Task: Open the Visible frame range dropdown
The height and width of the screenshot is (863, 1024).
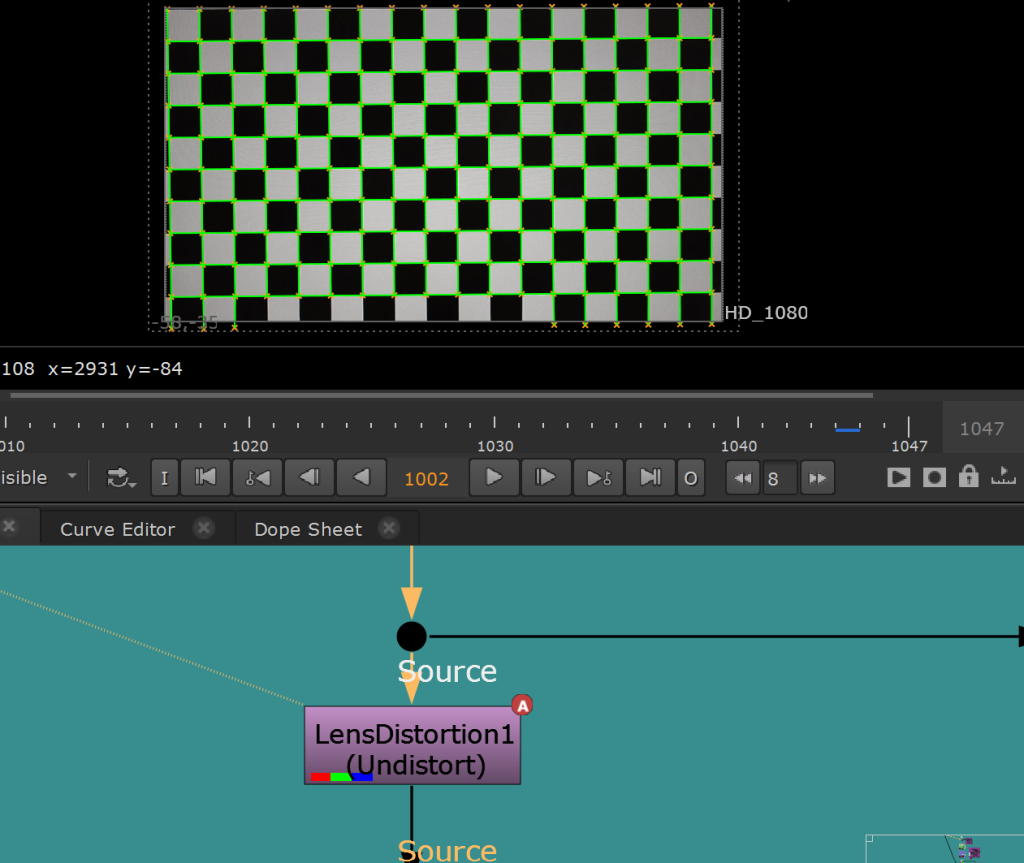Action: tap(39, 478)
